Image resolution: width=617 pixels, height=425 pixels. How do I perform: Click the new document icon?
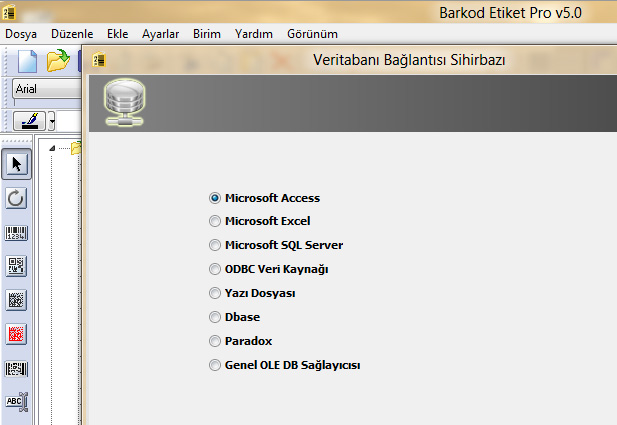[28, 61]
